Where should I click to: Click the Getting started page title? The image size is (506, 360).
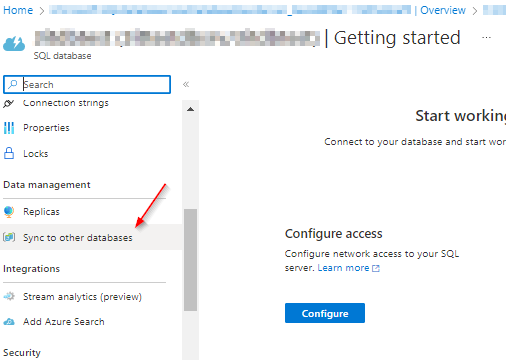point(397,38)
